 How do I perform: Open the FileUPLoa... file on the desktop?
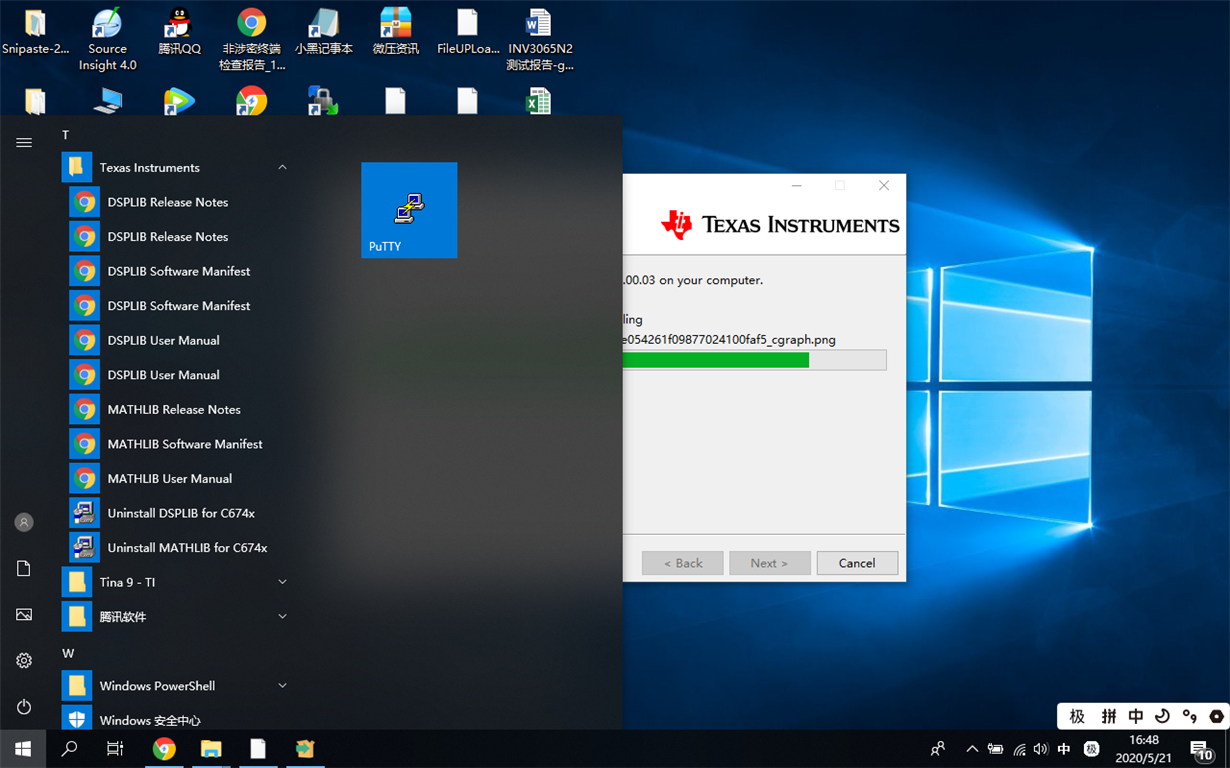point(468,32)
